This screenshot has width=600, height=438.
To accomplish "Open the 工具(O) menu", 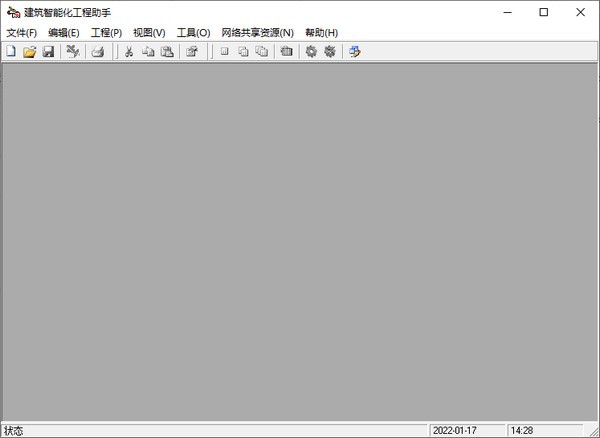I will pyautogui.click(x=193, y=32).
